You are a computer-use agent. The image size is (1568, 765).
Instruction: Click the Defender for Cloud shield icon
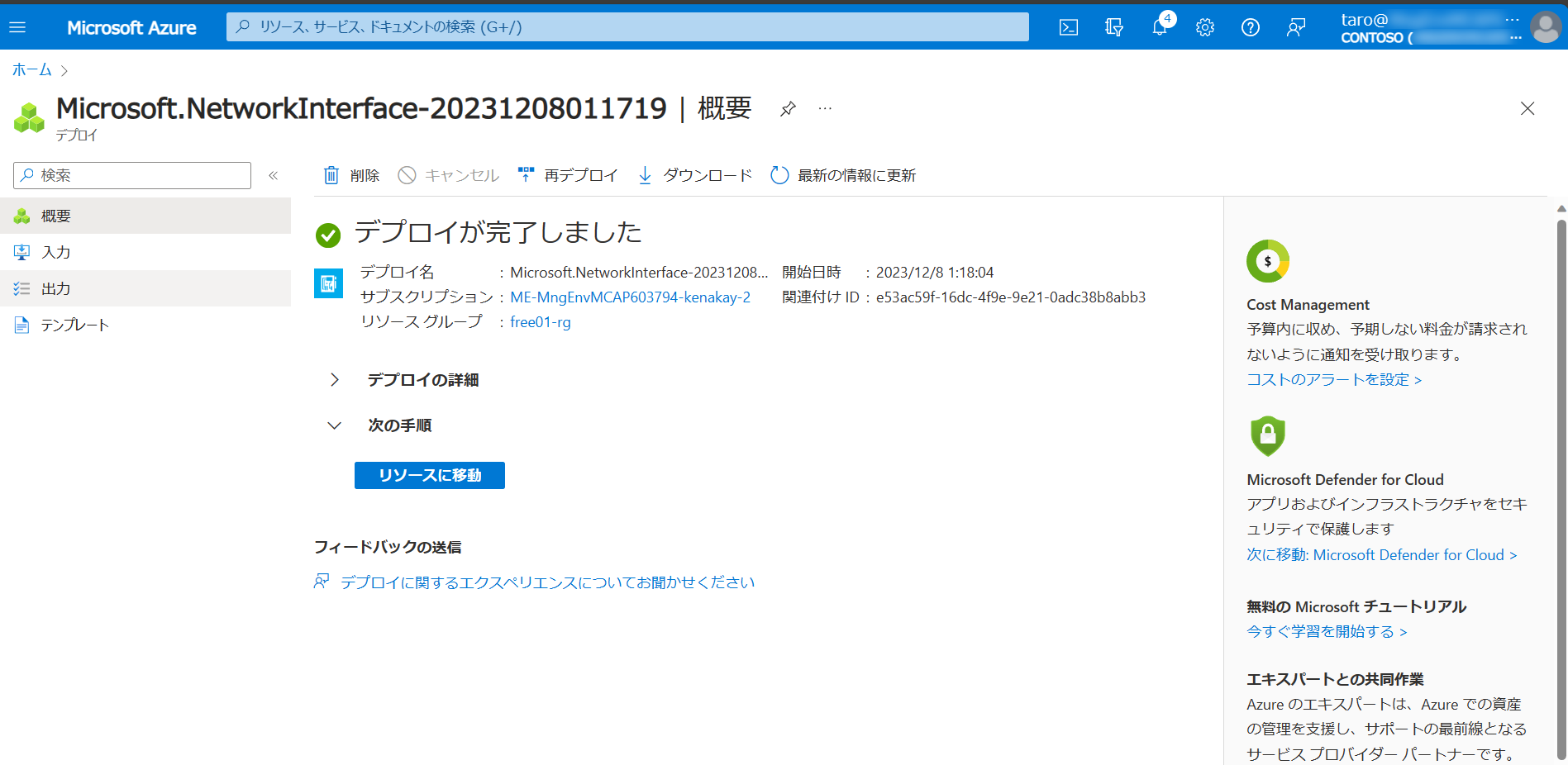tap(1268, 435)
